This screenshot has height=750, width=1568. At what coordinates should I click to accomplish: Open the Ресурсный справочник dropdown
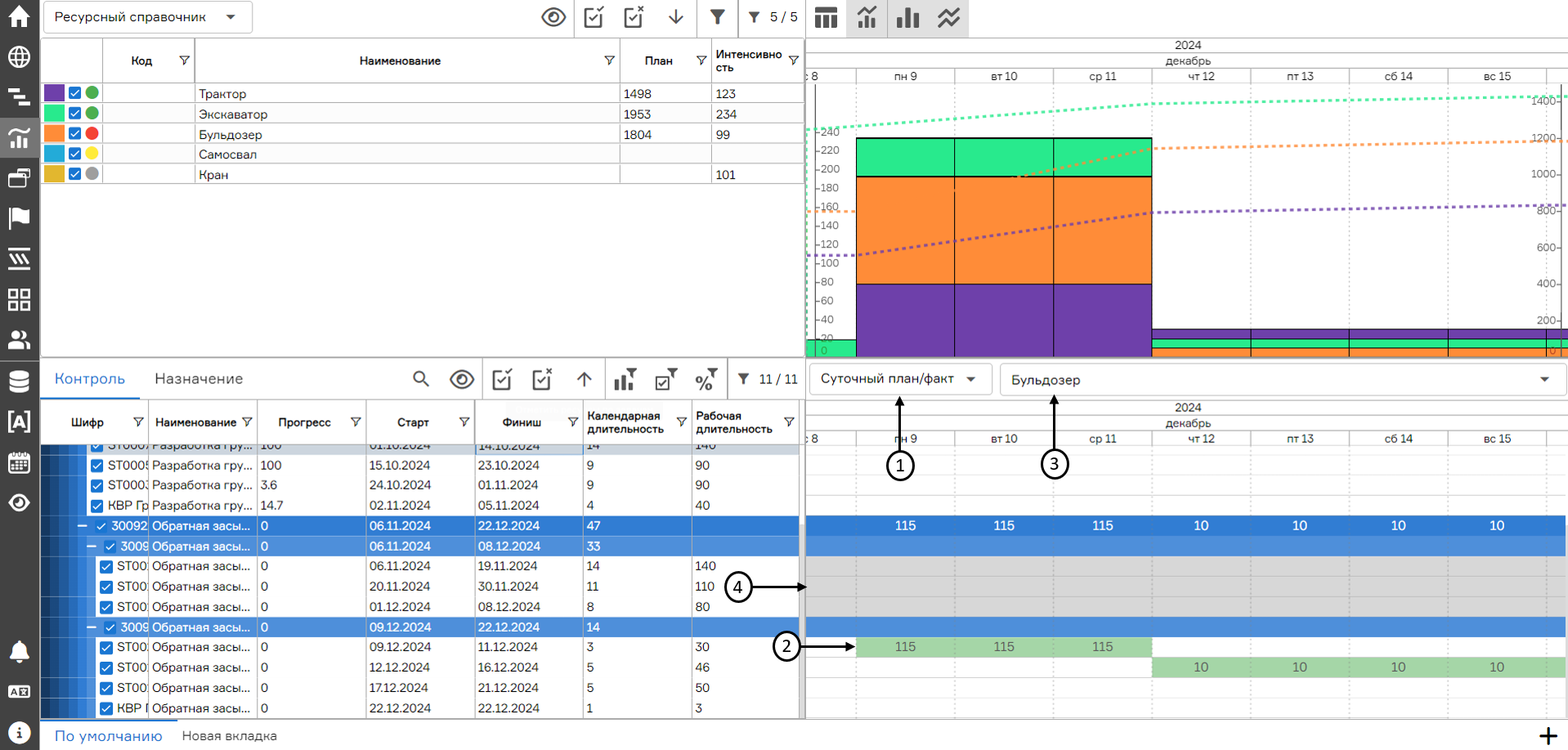(146, 17)
